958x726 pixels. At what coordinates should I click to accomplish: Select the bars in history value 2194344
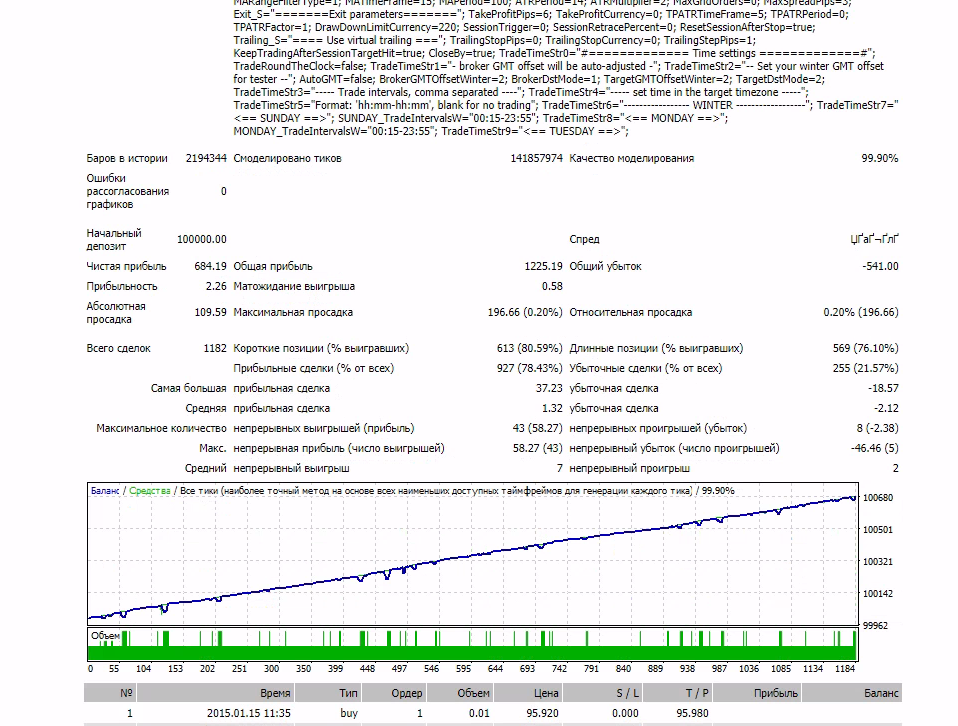click(x=206, y=158)
